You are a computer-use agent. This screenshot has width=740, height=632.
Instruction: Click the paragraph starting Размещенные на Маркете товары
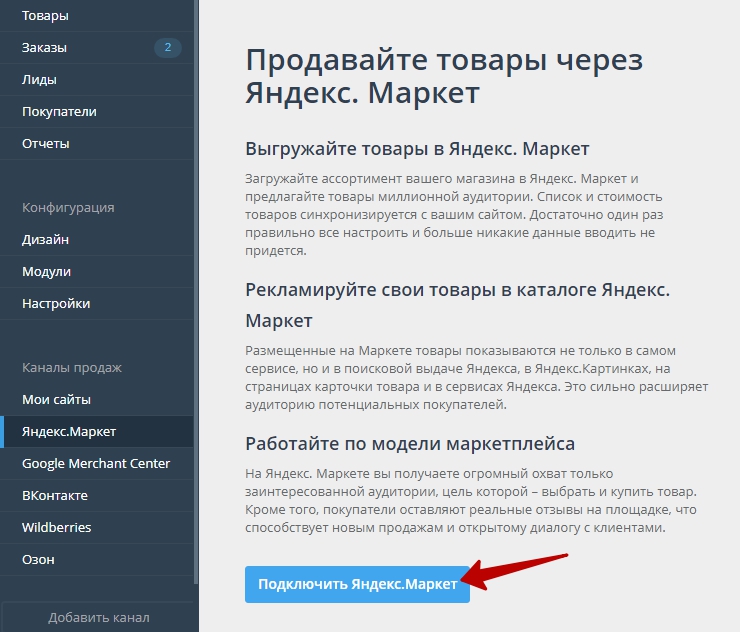pyautogui.click(x=477, y=378)
